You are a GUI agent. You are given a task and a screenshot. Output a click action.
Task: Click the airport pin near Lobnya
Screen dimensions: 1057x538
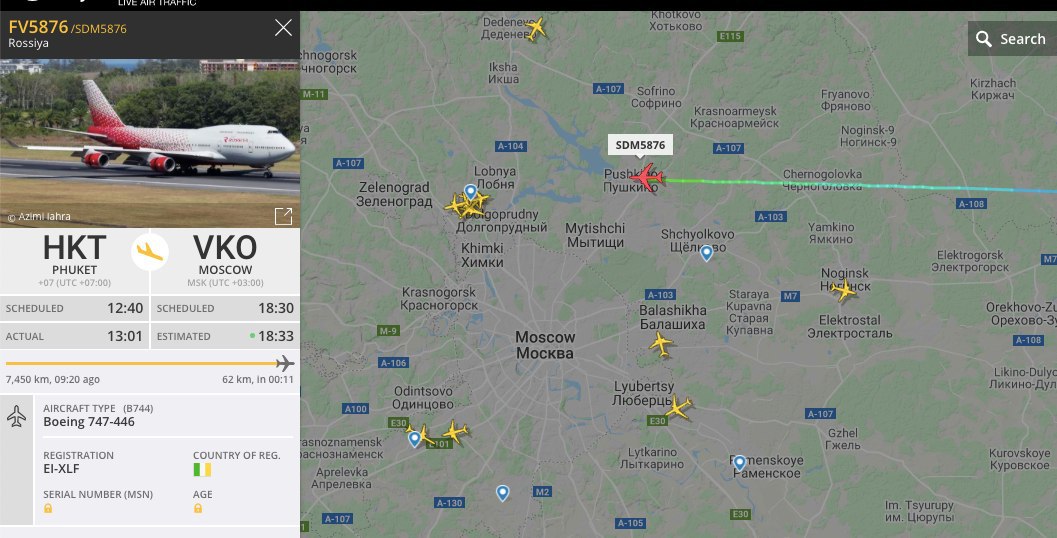pyautogui.click(x=471, y=193)
